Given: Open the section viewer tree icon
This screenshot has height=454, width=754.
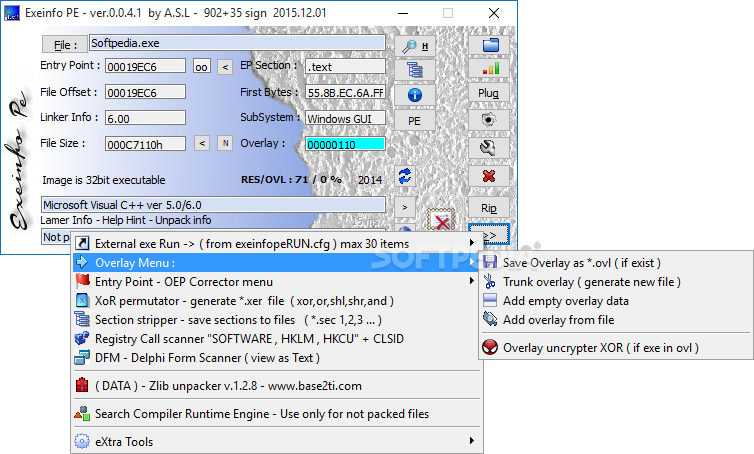Looking at the screenshot, I should tap(415, 70).
